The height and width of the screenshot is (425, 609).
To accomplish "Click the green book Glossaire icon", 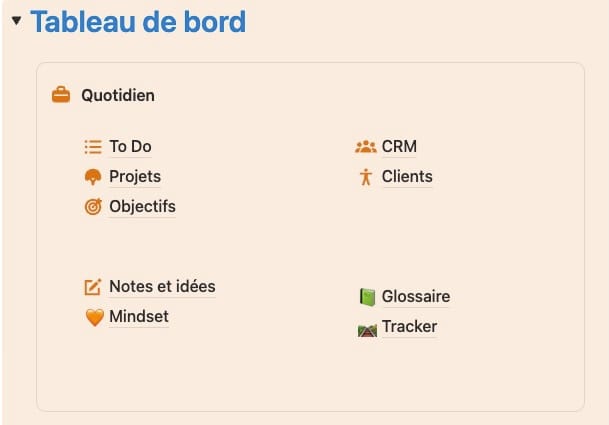I will 366,297.
